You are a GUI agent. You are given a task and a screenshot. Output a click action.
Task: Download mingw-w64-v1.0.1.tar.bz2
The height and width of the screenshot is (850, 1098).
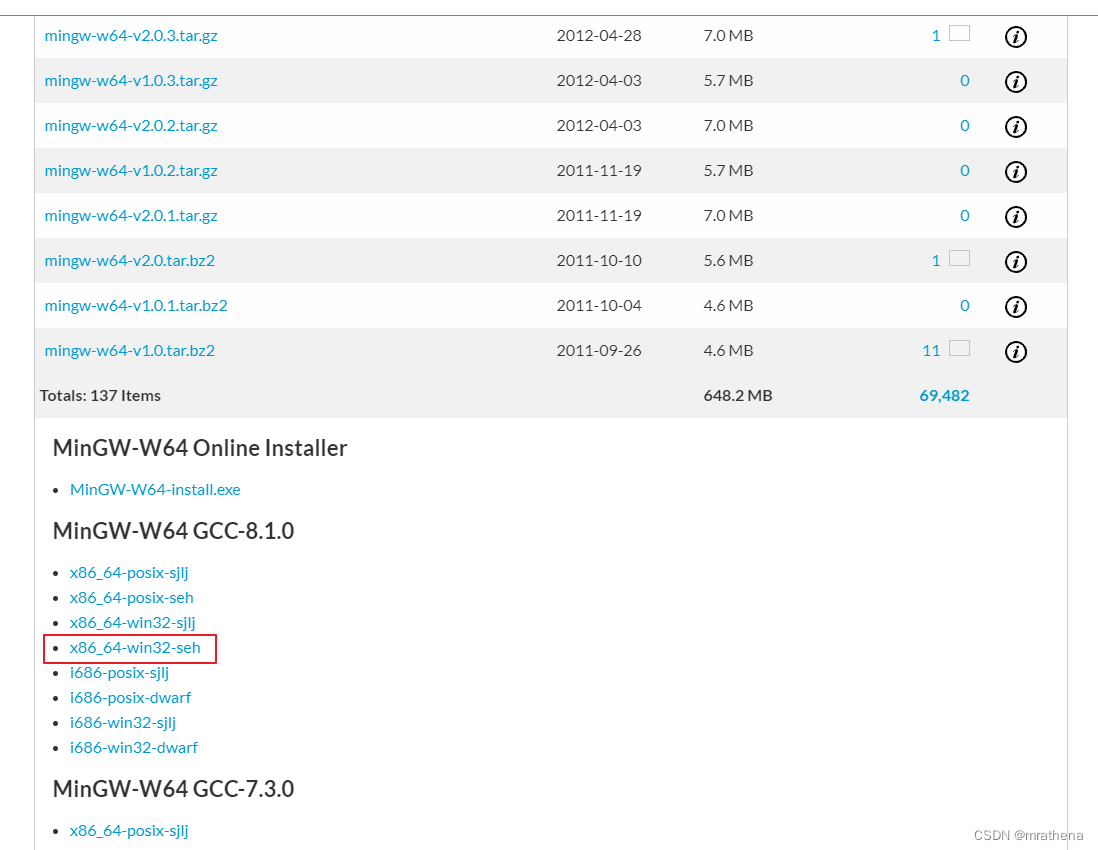[136, 305]
